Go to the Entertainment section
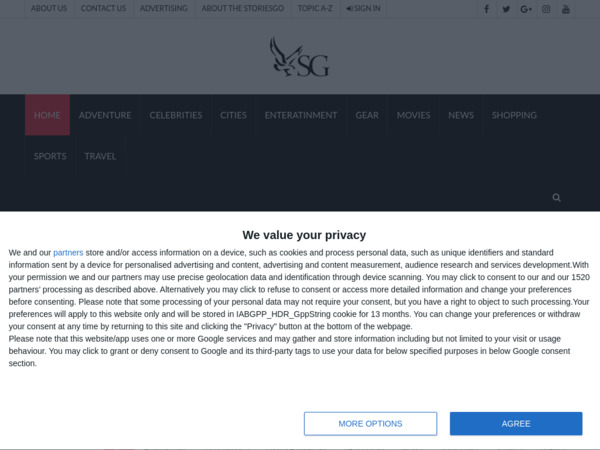Screen dimensions: 600x450 click(301, 115)
